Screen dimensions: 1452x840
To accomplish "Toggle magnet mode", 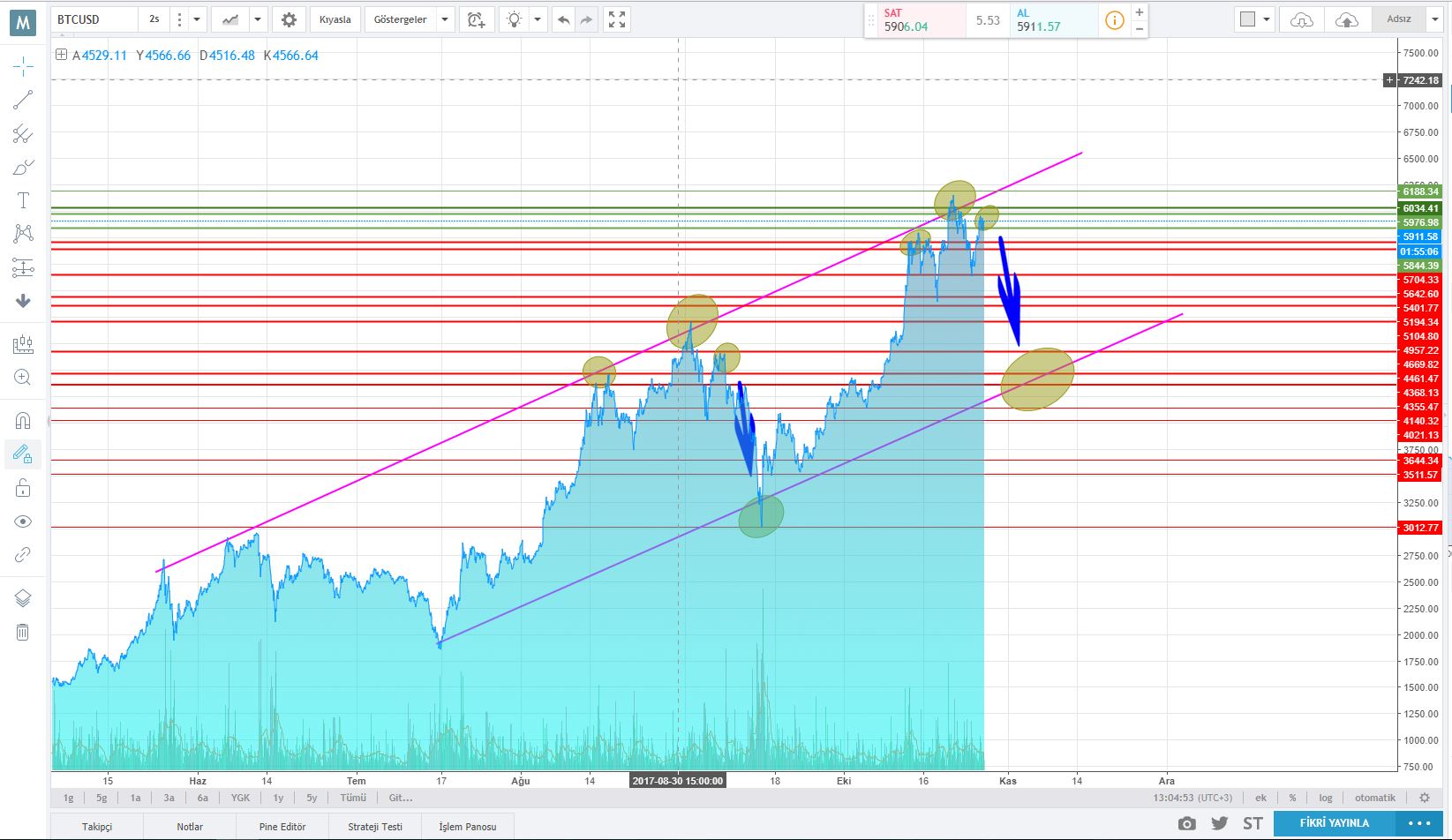I will tap(23, 421).
